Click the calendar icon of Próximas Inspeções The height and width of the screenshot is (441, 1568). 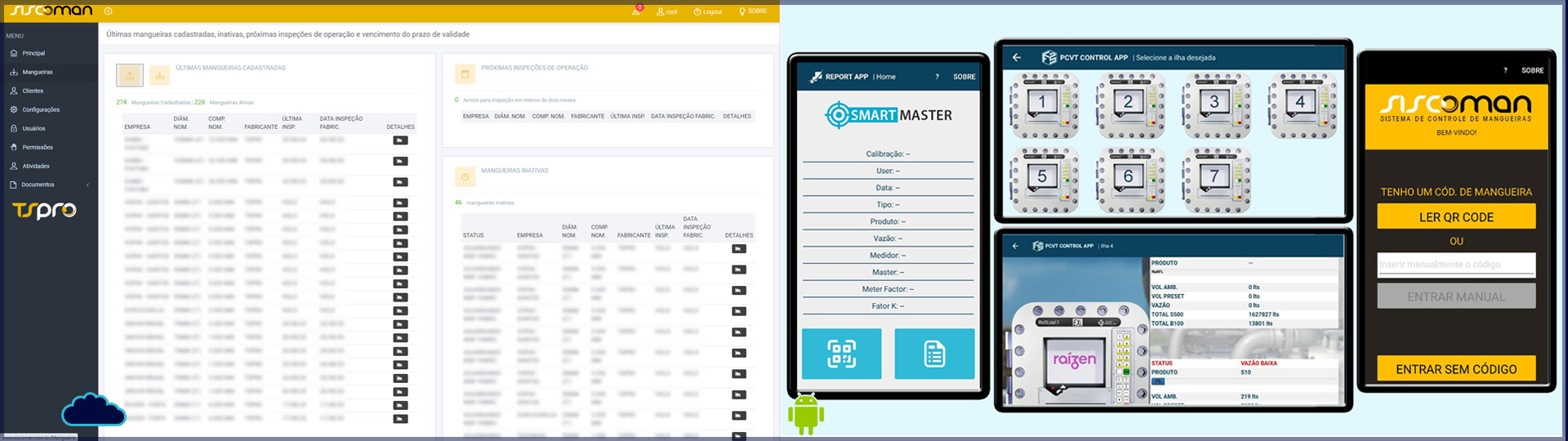(465, 74)
